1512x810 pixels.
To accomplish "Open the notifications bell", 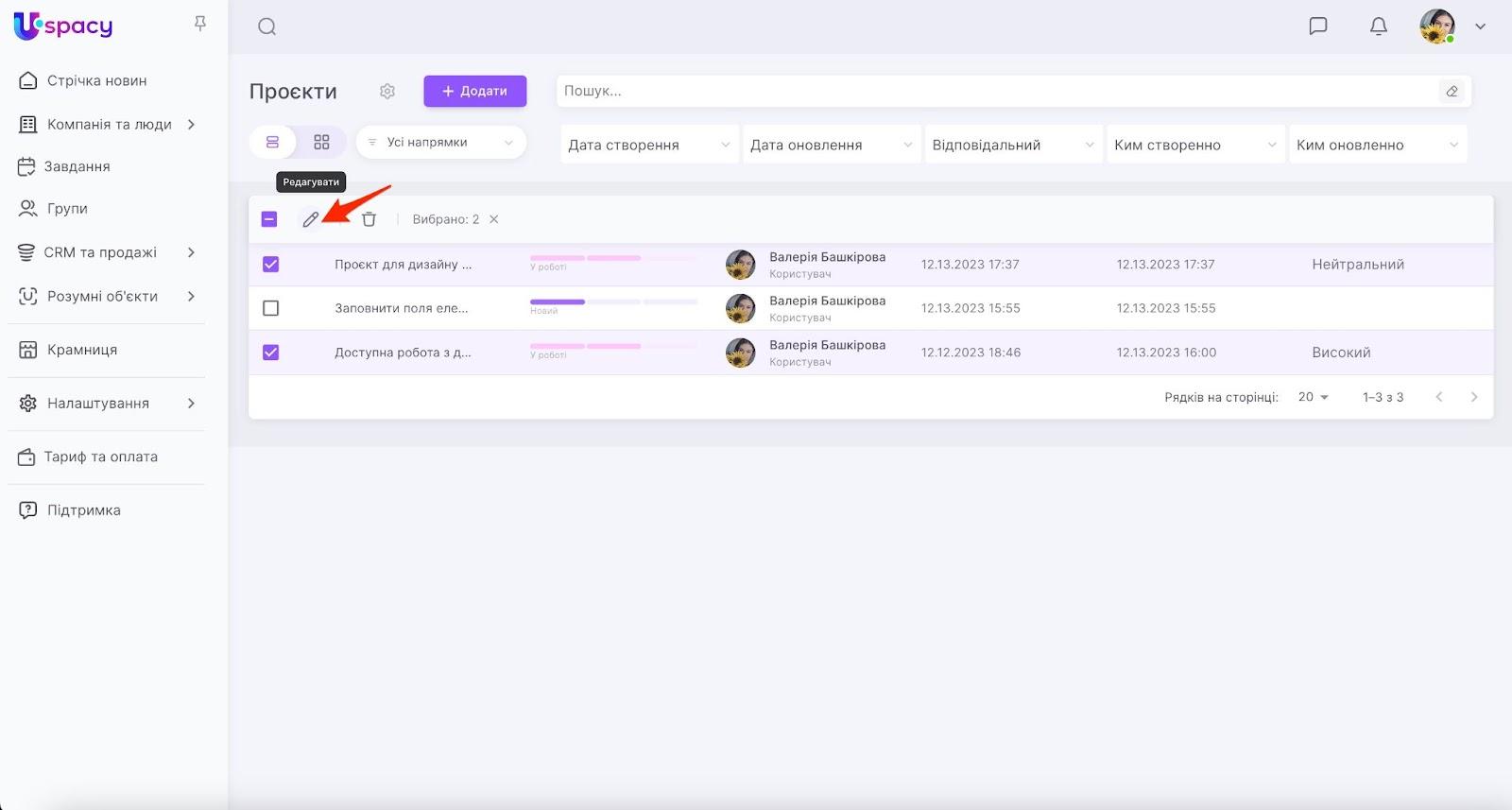I will tap(1379, 26).
